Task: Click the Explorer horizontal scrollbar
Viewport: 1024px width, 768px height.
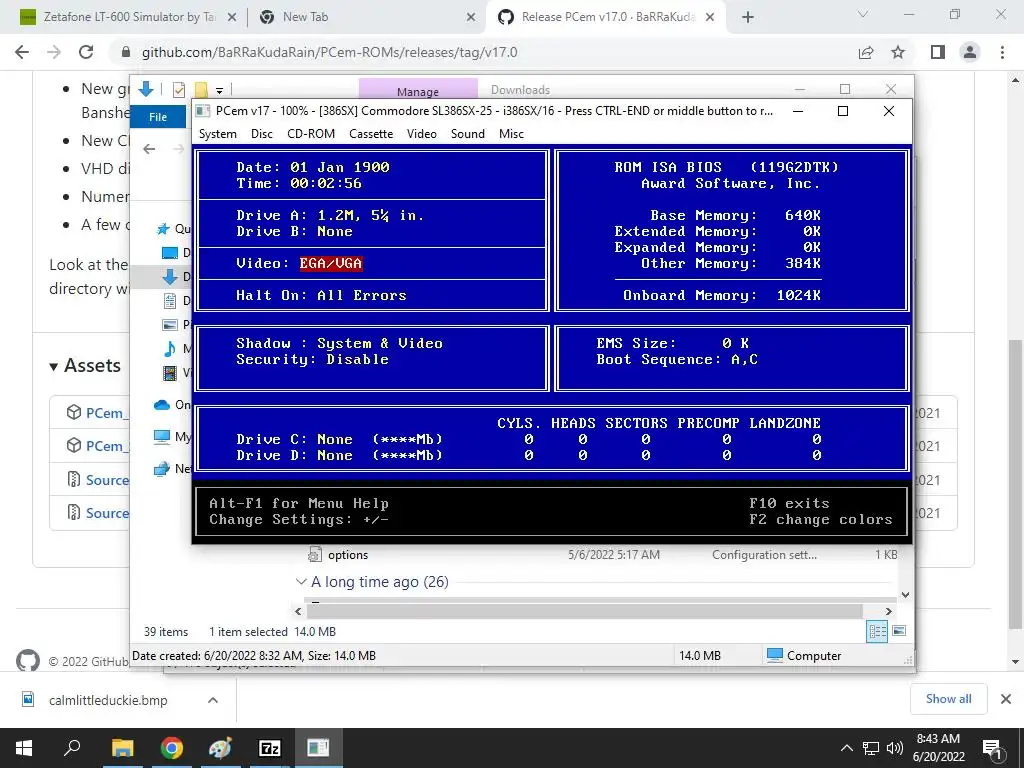Action: [x=584, y=611]
